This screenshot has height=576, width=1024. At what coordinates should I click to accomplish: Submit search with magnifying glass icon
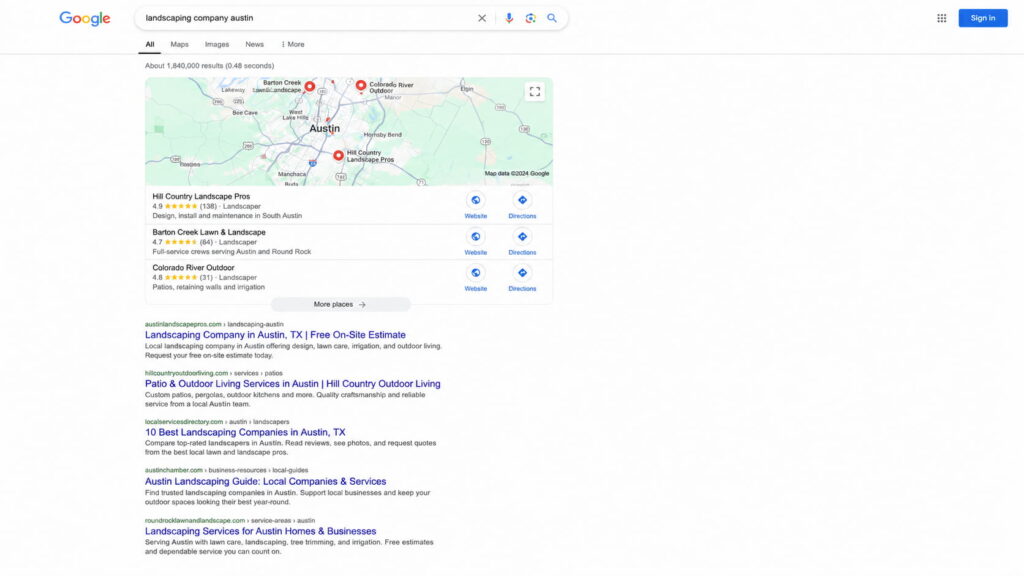click(x=552, y=18)
